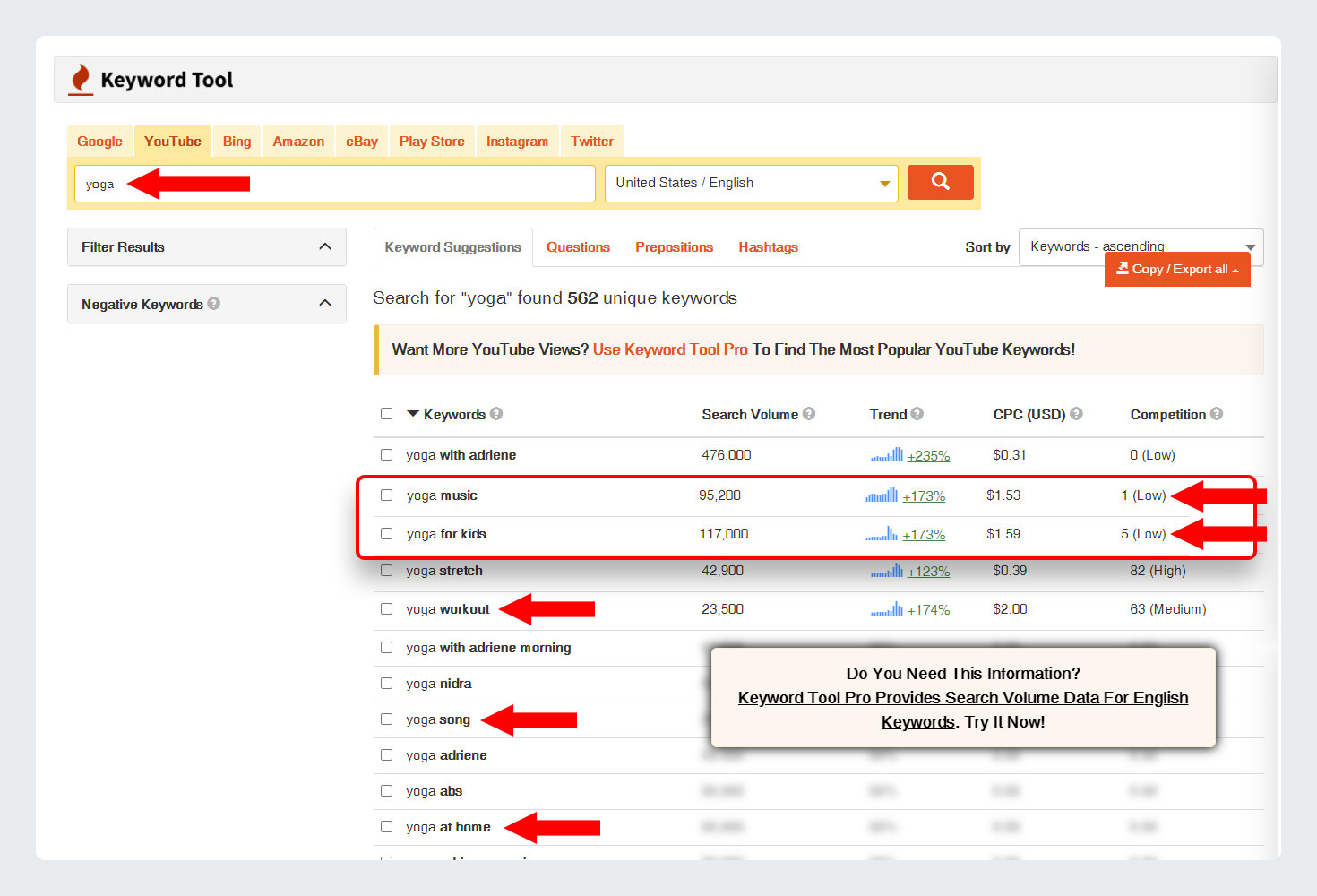1317x896 pixels.
Task: Switch to the eBay tab
Action: click(362, 141)
